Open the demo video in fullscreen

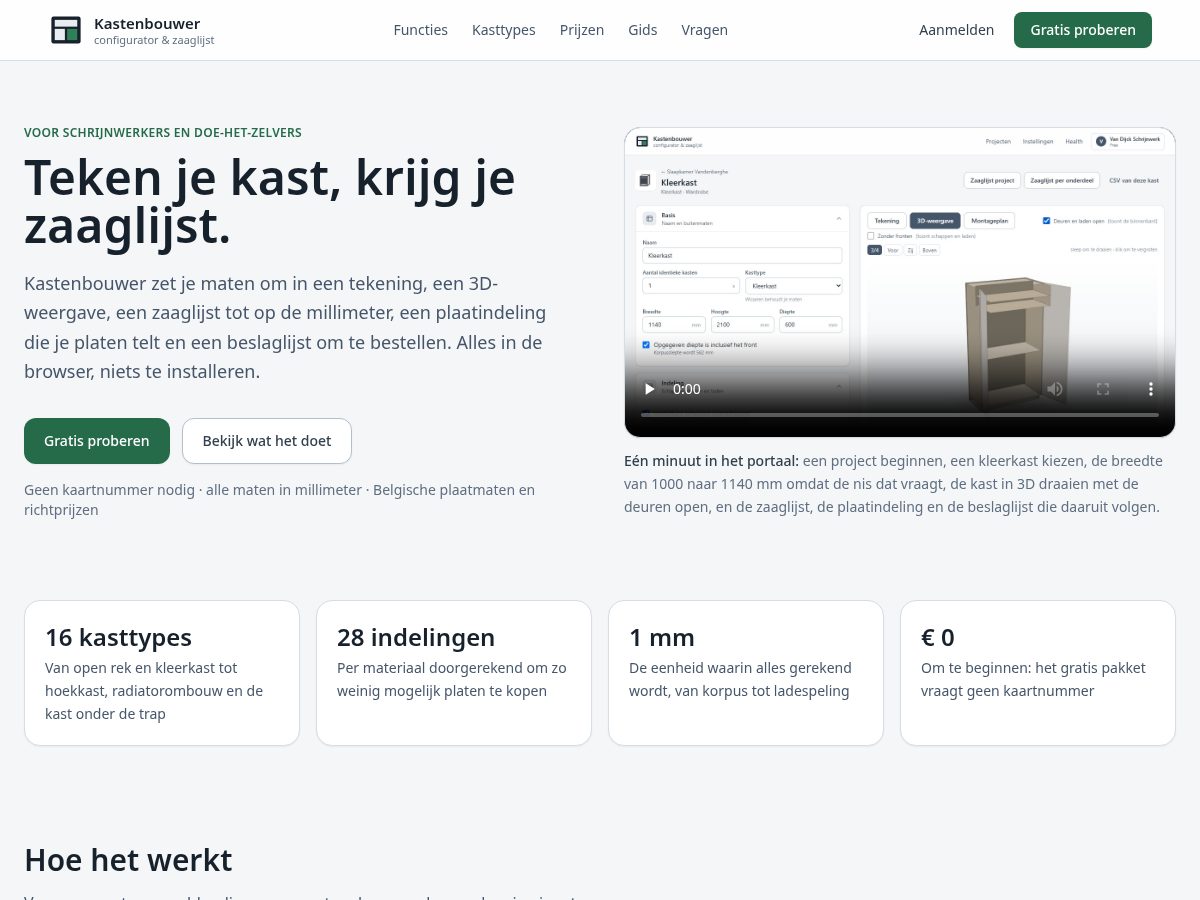[x=1103, y=389]
